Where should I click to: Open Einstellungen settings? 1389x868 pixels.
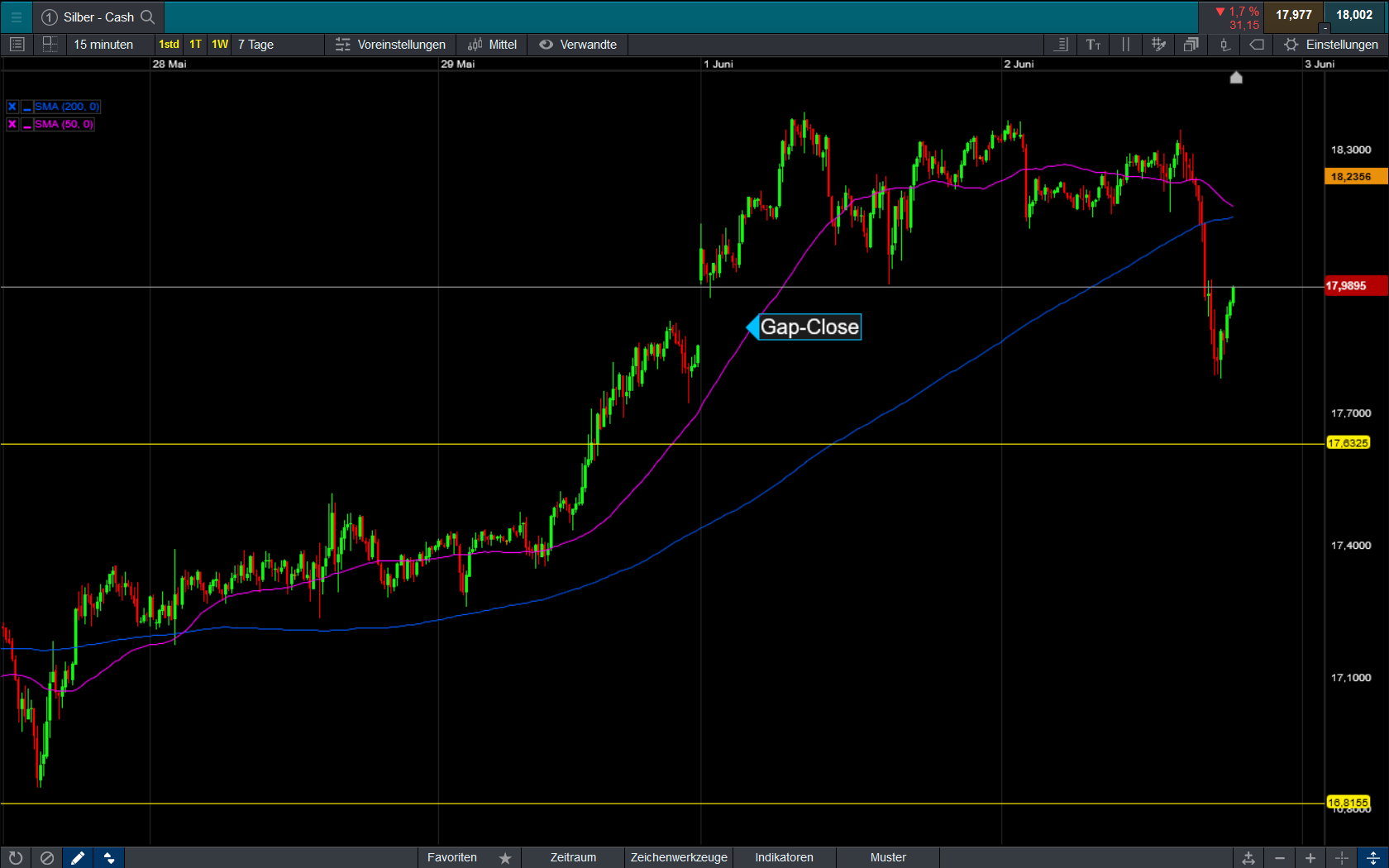1331,45
